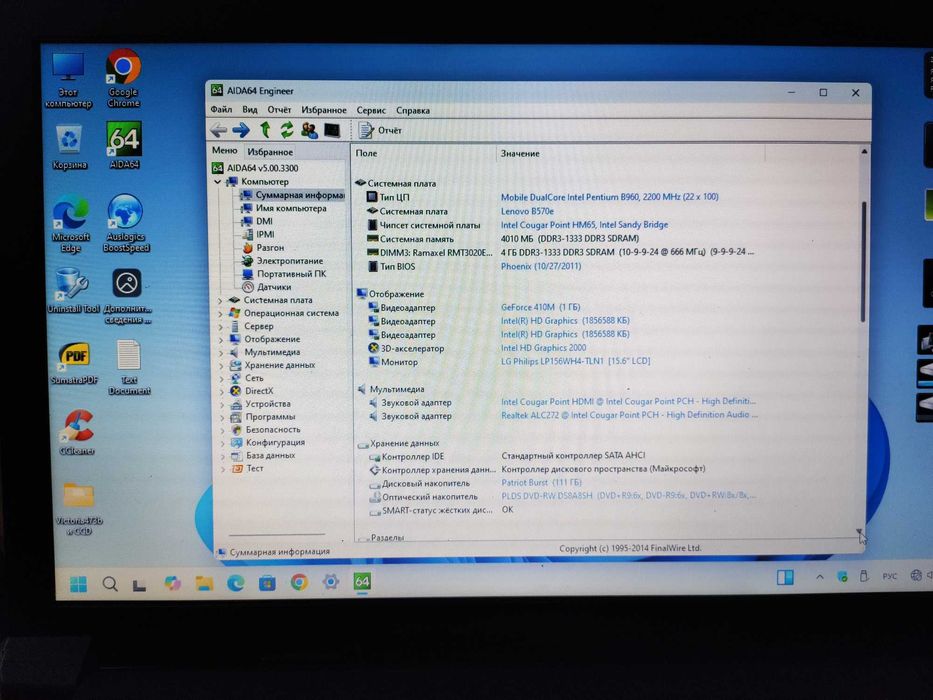Viewport: 933px width, 700px height.
Task: Select the Phoenix (10/27/2011) BIOS link
Action: pyautogui.click(x=541, y=266)
